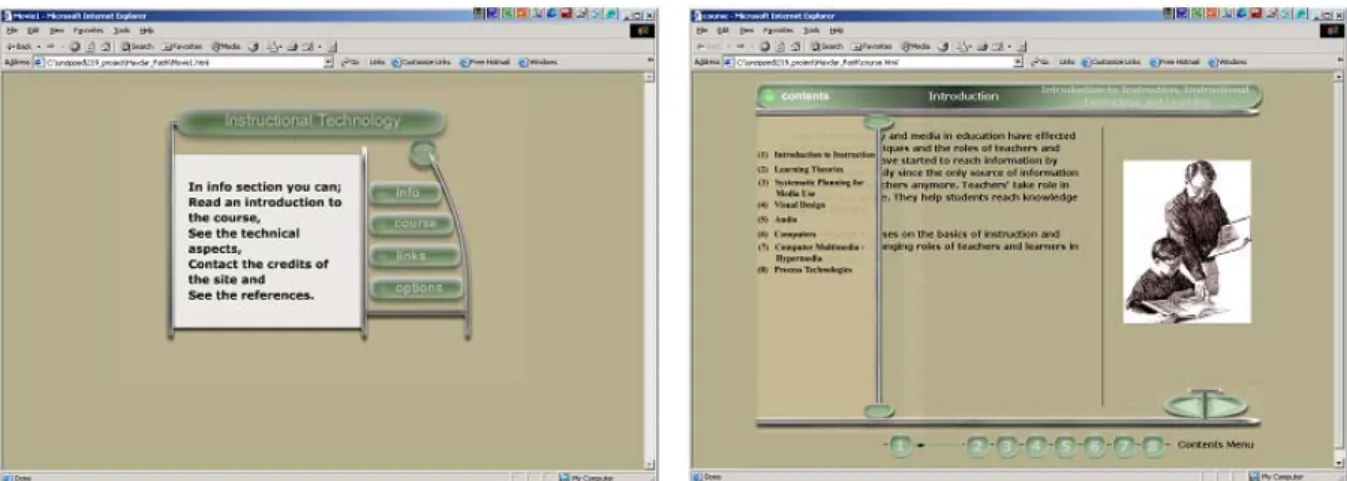Viewport: 1347px width, 481px height.
Task: Open '(1) Introduction to Instruction' entry
Action: point(816,156)
